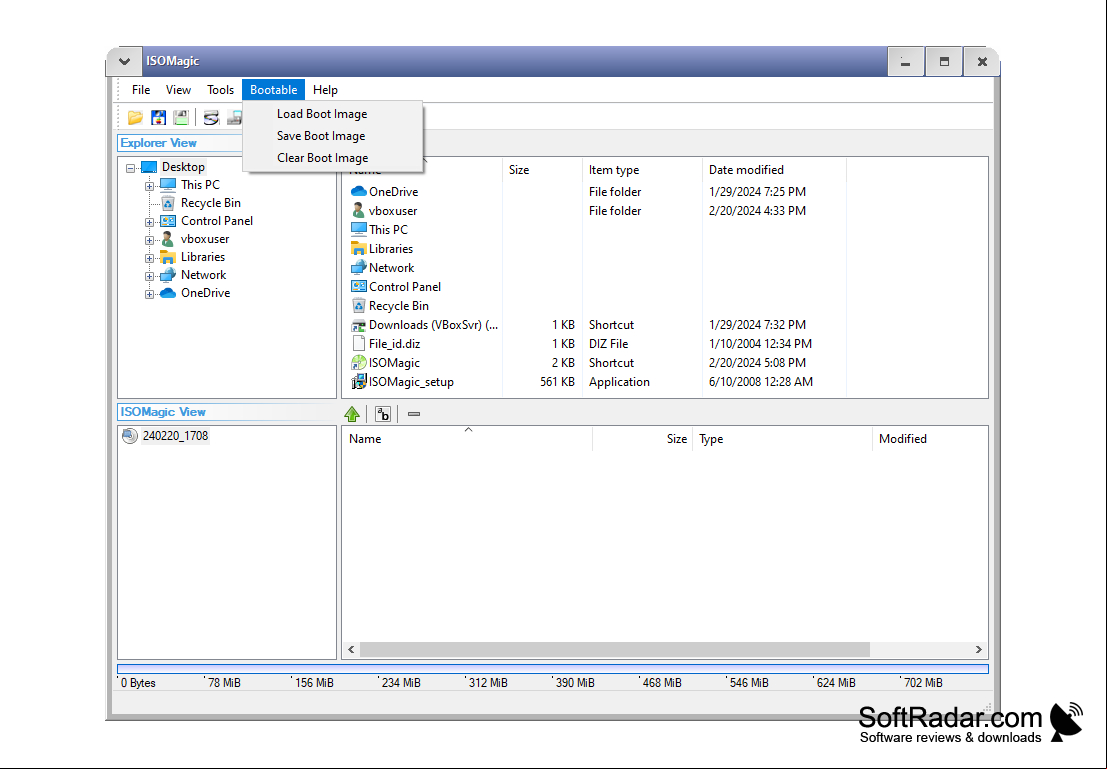Sort ISOMagic list by Name column

(x=467, y=439)
